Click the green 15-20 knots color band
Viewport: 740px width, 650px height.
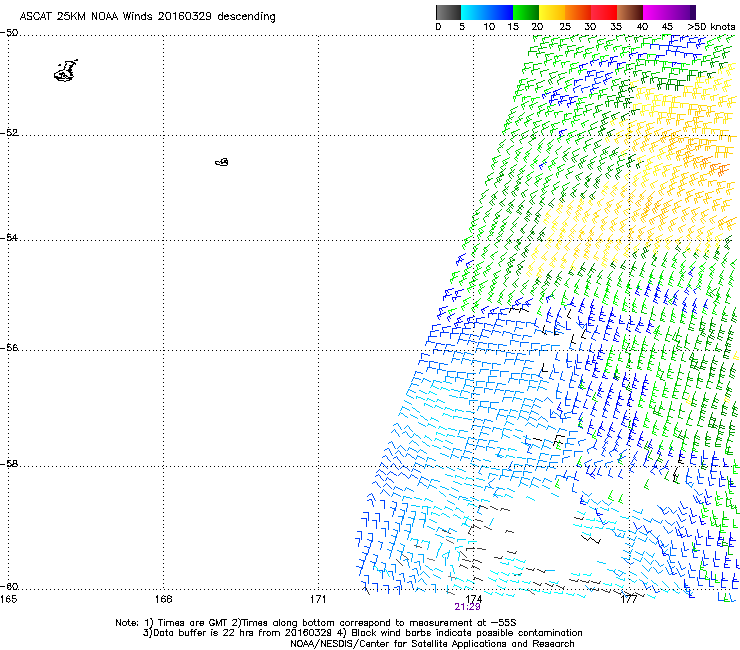[x=525, y=12]
